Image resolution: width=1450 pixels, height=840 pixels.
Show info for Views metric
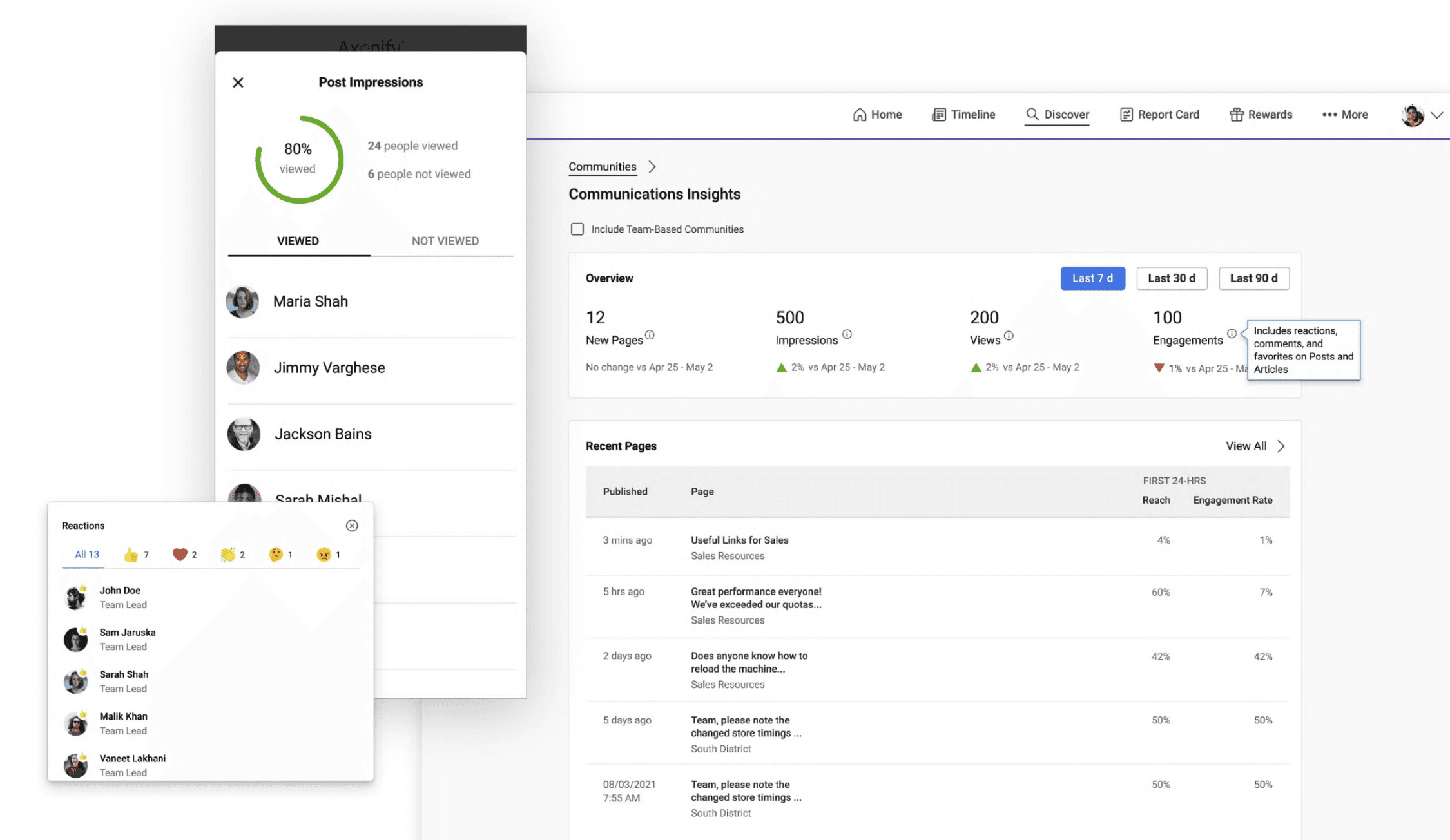1009,336
